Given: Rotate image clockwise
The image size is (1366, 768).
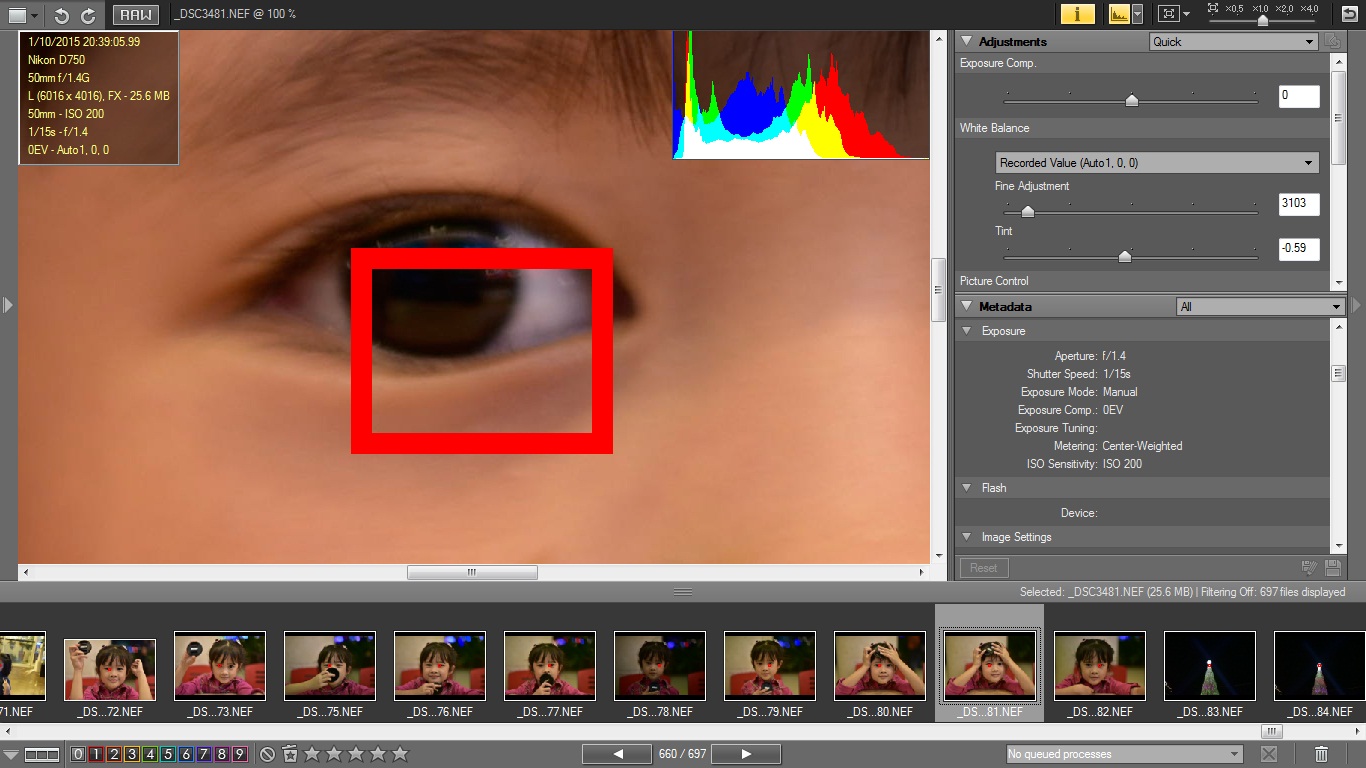Looking at the screenshot, I should 88,15.
